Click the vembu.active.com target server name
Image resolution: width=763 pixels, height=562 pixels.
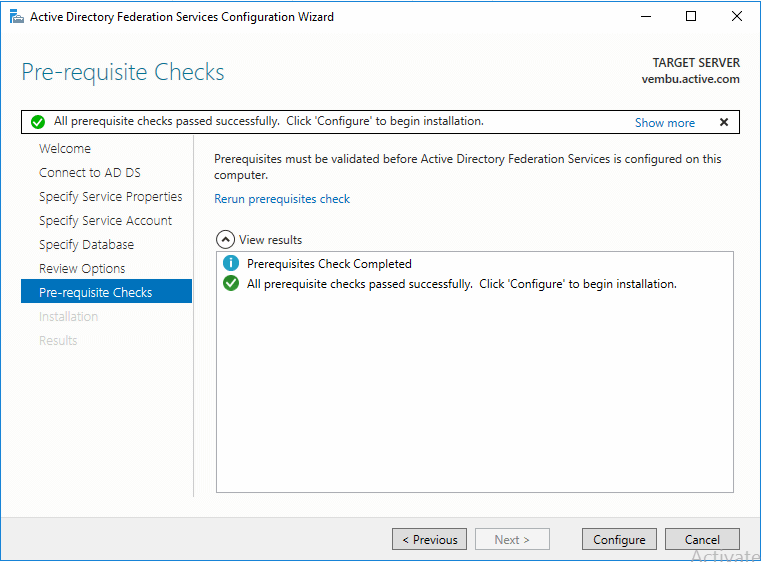[690, 79]
